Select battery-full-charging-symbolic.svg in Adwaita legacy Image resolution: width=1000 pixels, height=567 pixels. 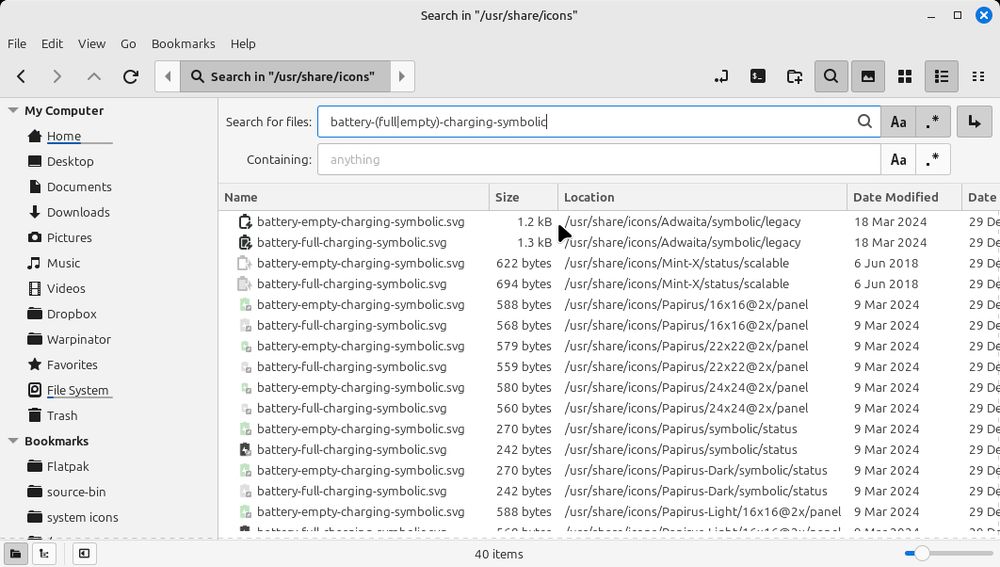(351, 242)
